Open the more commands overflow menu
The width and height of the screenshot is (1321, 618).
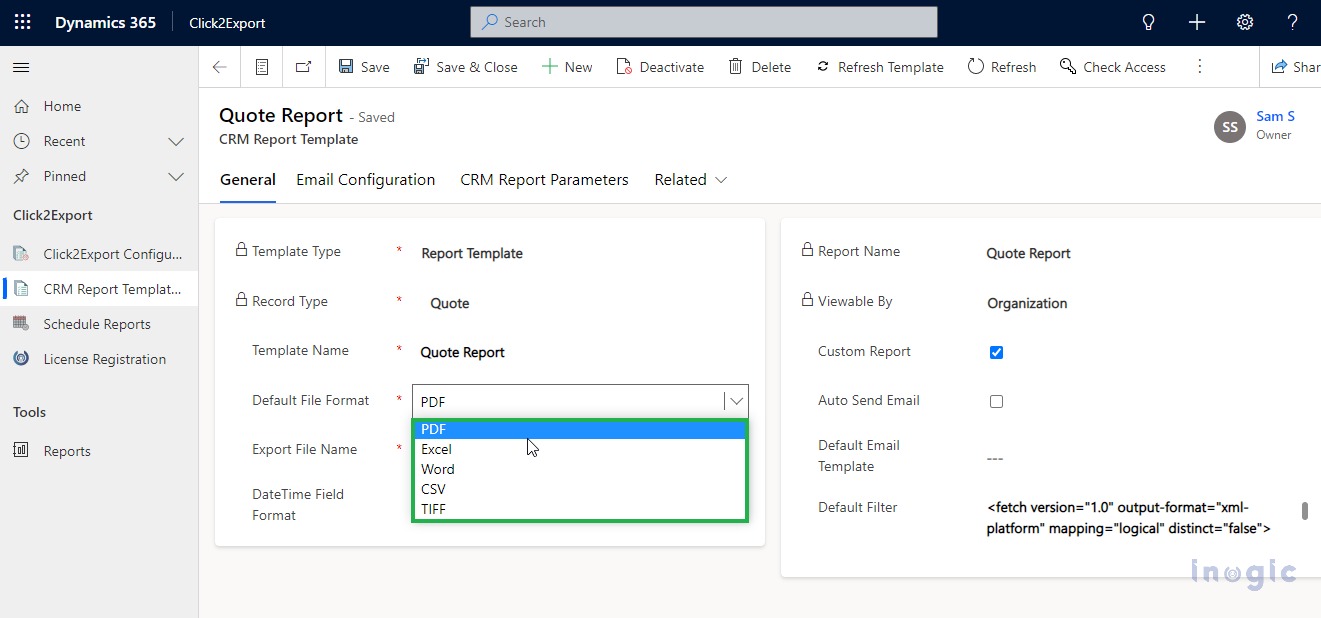pyautogui.click(x=1200, y=67)
